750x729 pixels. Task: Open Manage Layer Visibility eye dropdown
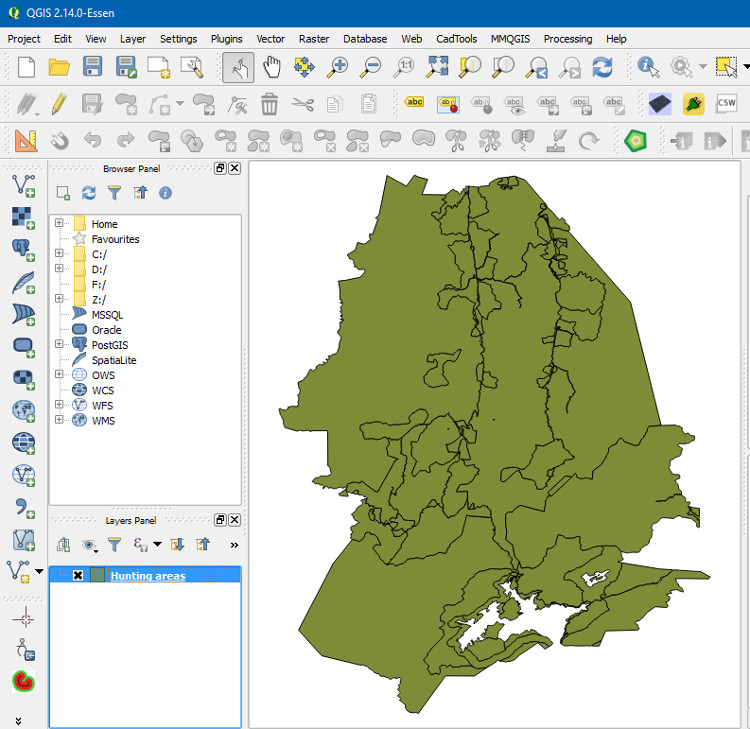pos(90,545)
